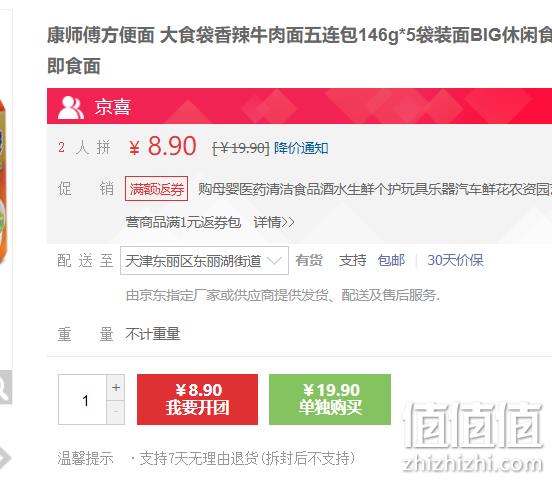The height and width of the screenshot is (481, 552).
Task: Click the chevron arrow in the address selector
Action: [x=274, y=261]
